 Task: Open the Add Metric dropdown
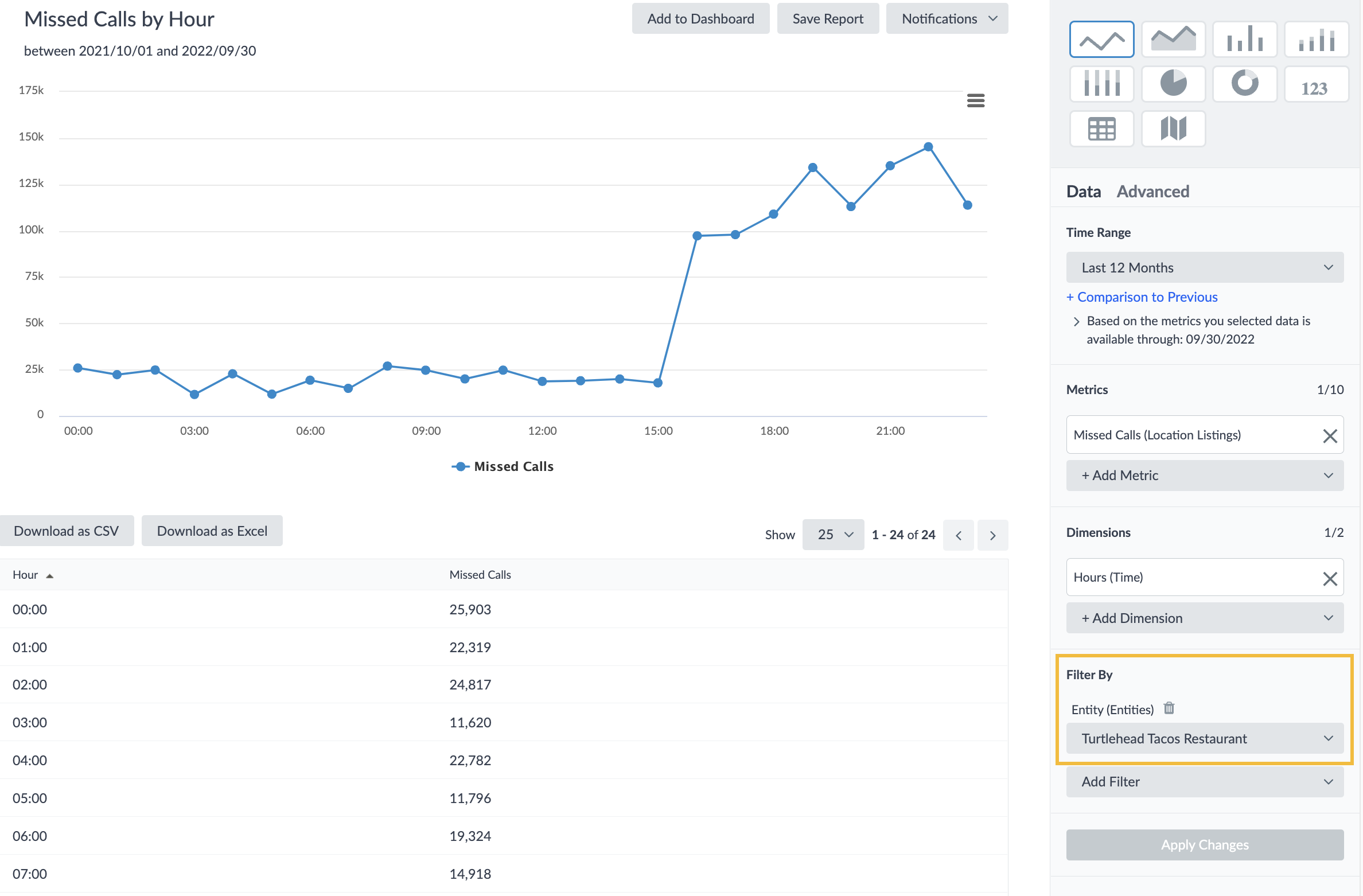1205,476
